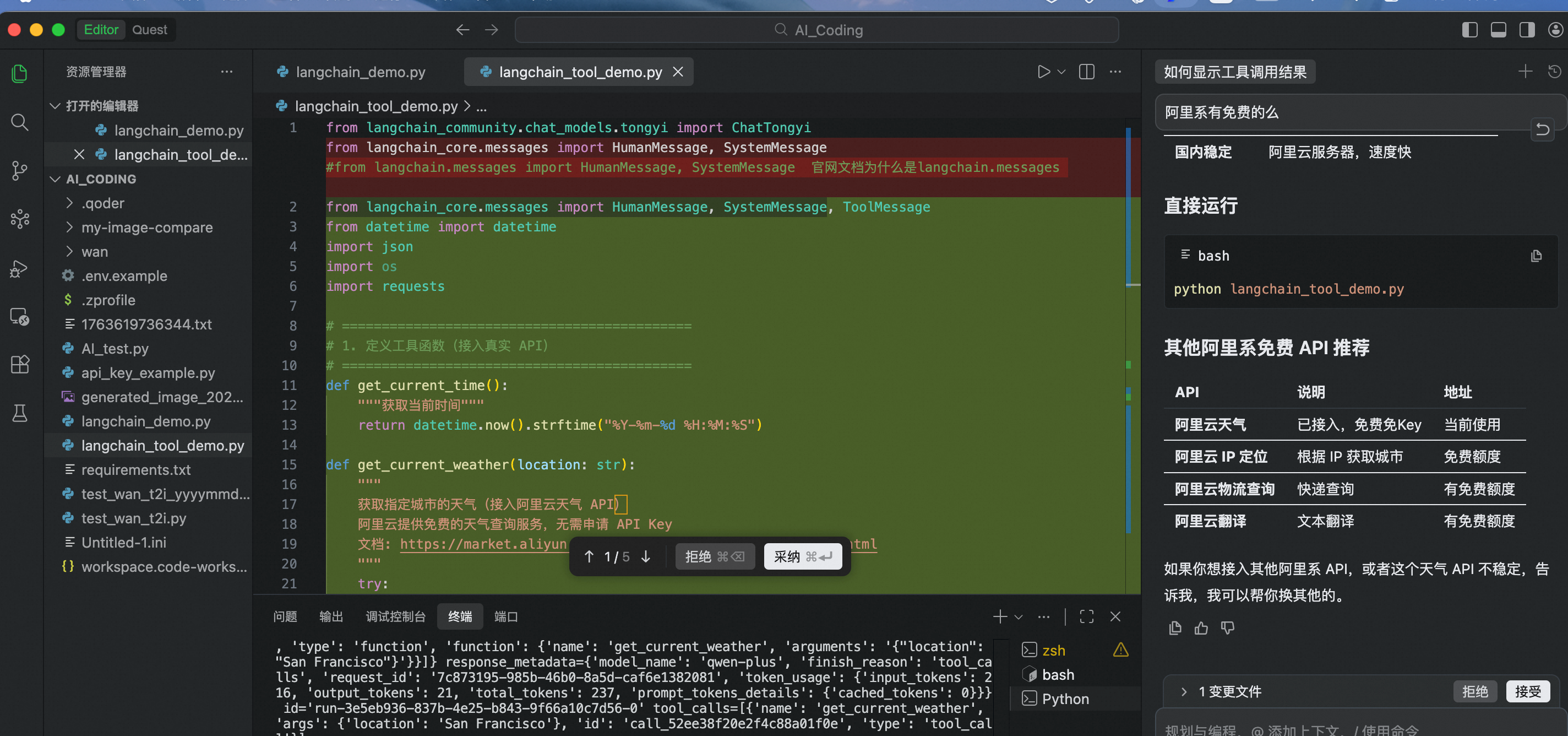Click the Run Python file play button
1568x736 pixels.
pos(1043,72)
